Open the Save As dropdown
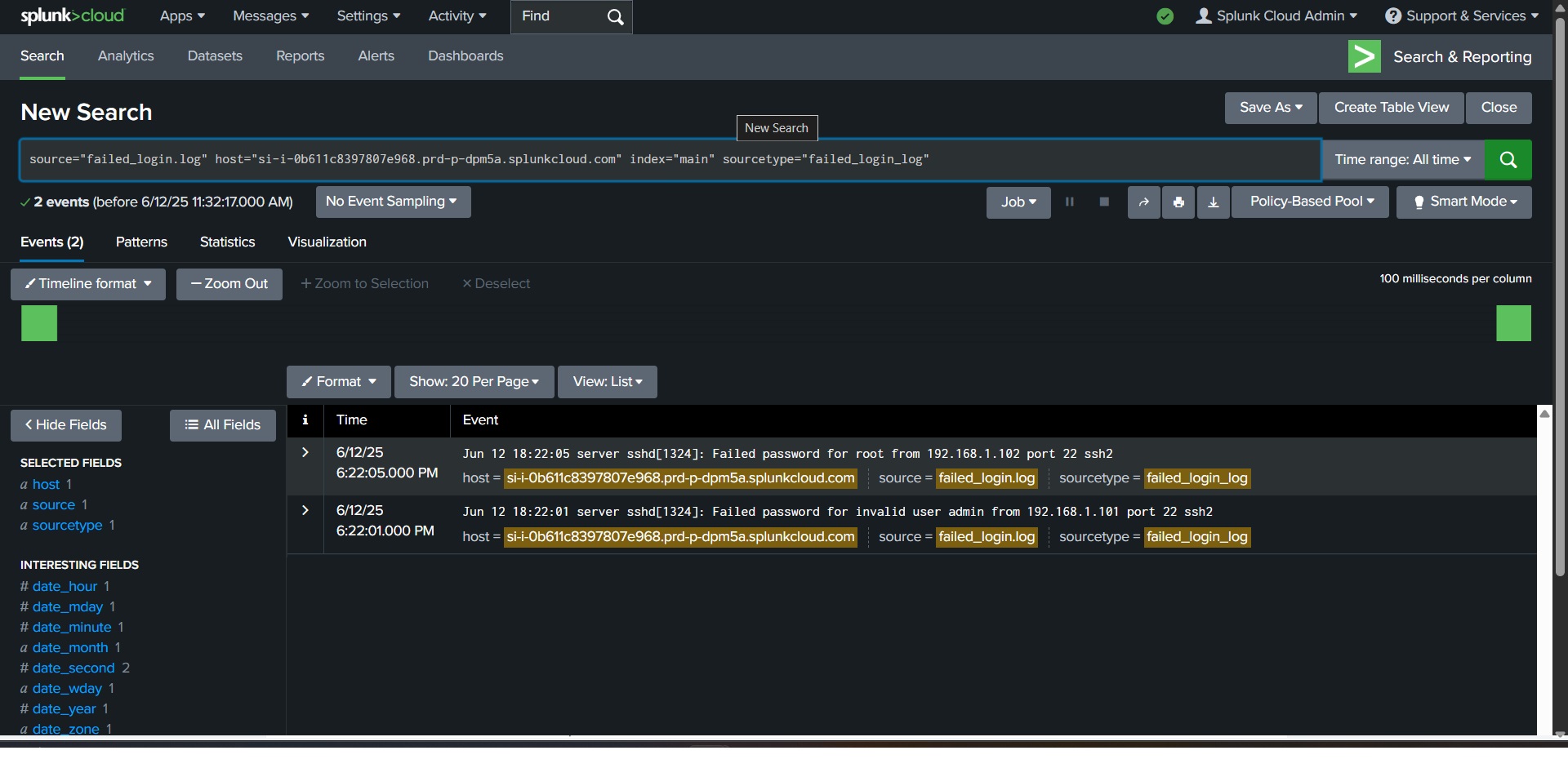This screenshot has width=1568, height=777. (x=1272, y=108)
